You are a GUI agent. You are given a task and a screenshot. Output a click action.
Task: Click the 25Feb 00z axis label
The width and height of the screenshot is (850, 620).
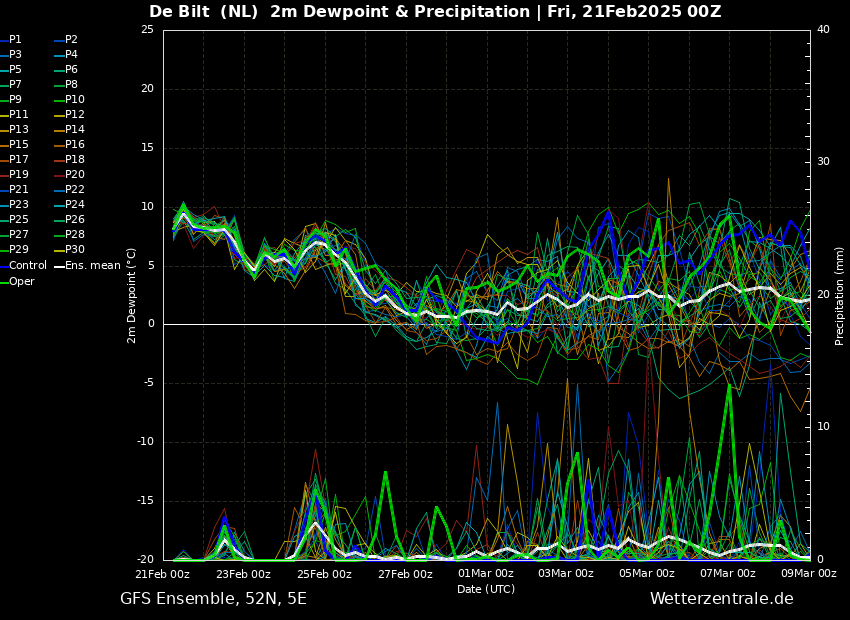pos(324,573)
